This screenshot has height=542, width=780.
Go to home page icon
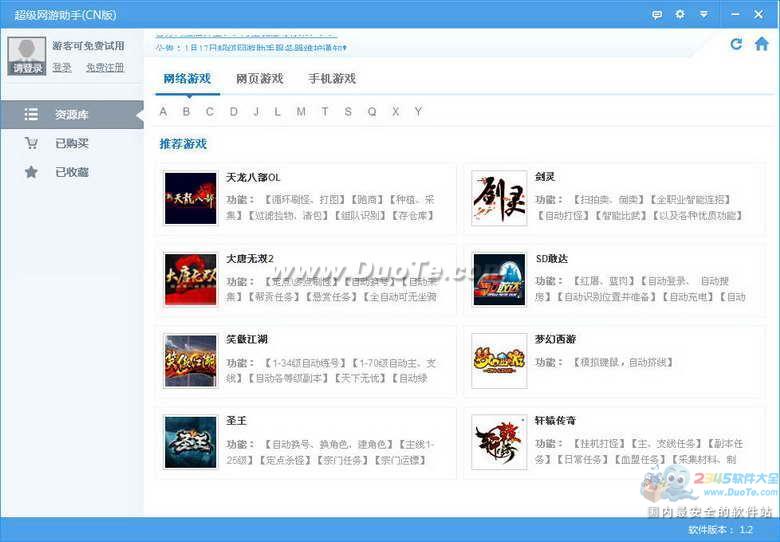coord(761,44)
